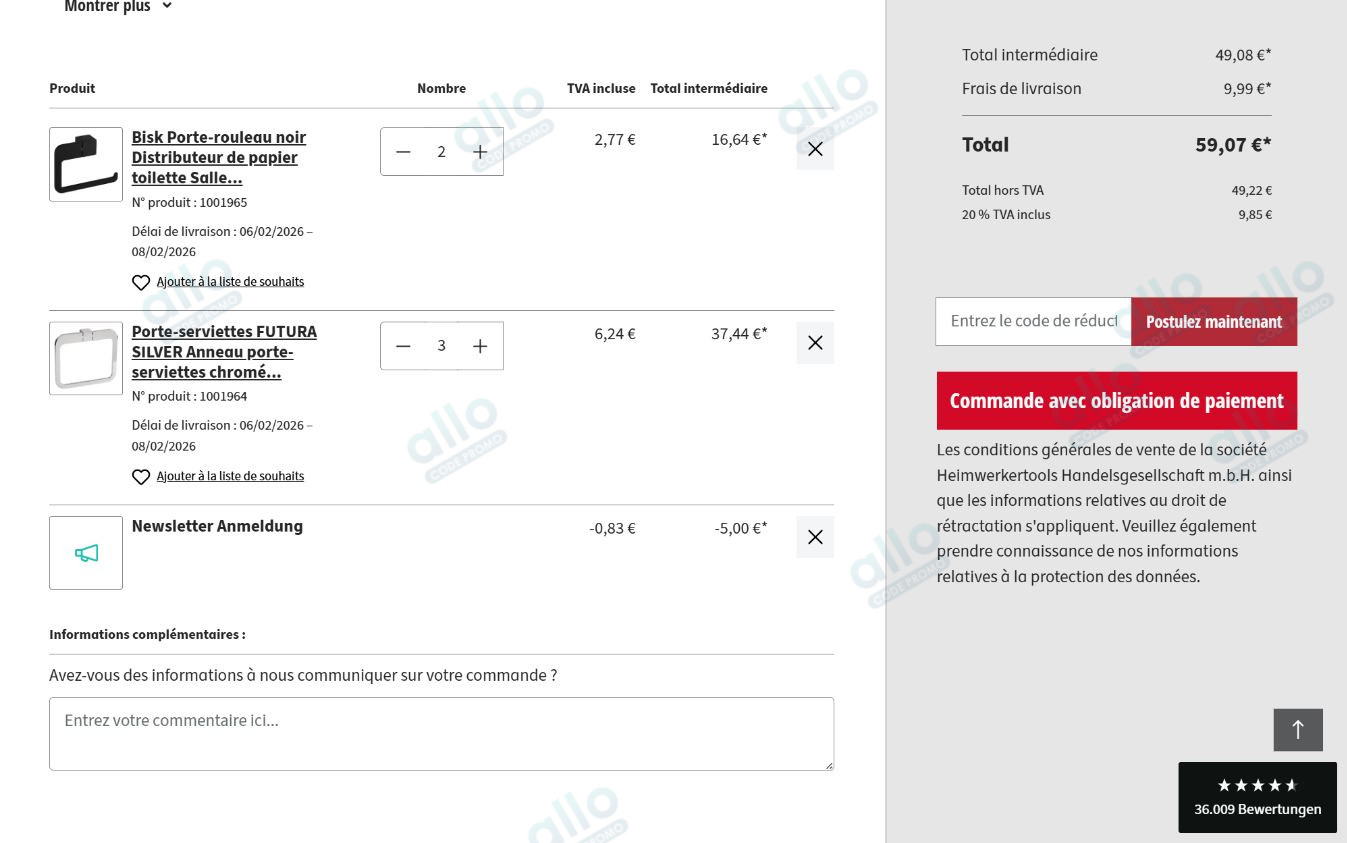Click Commande avec obligation de paiement
Viewport: 1347px width, 843px height.
tap(1116, 400)
